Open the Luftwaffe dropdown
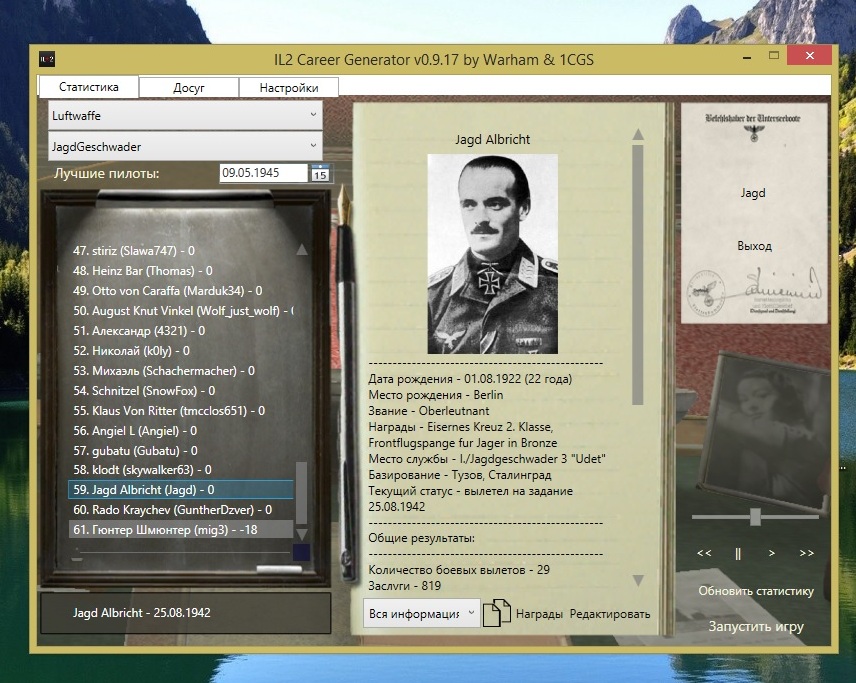Viewport: 856px width, 683px height. click(185, 115)
